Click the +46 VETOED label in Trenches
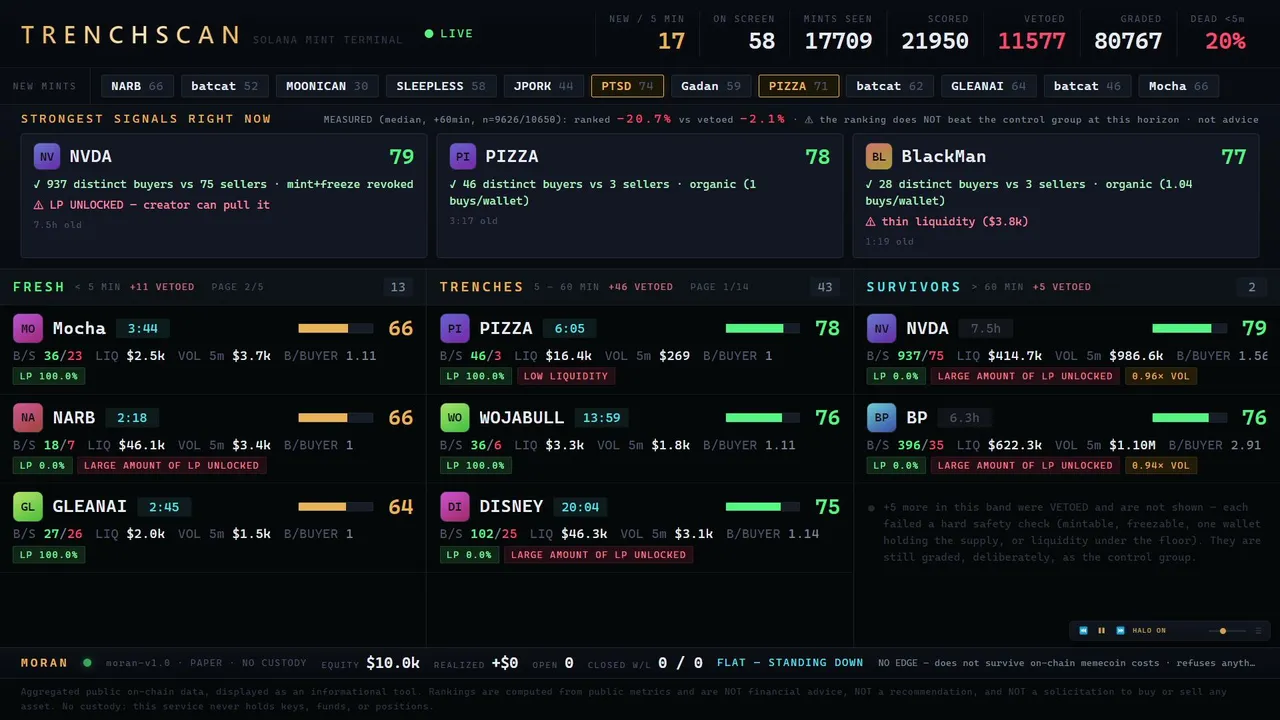The height and width of the screenshot is (720, 1280). point(640,287)
